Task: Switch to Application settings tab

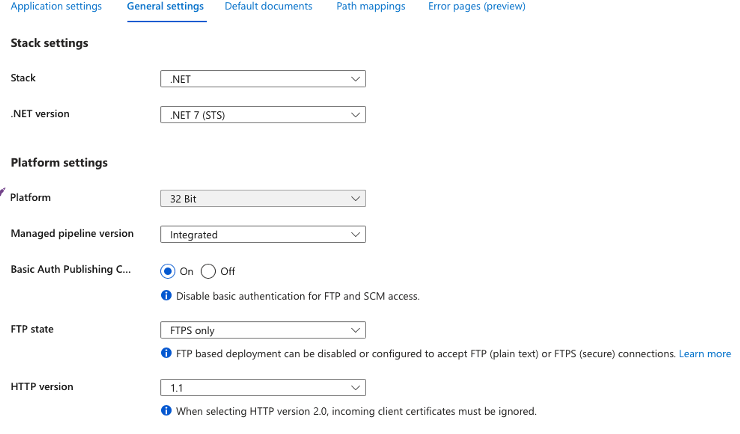Action: [56, 7]
